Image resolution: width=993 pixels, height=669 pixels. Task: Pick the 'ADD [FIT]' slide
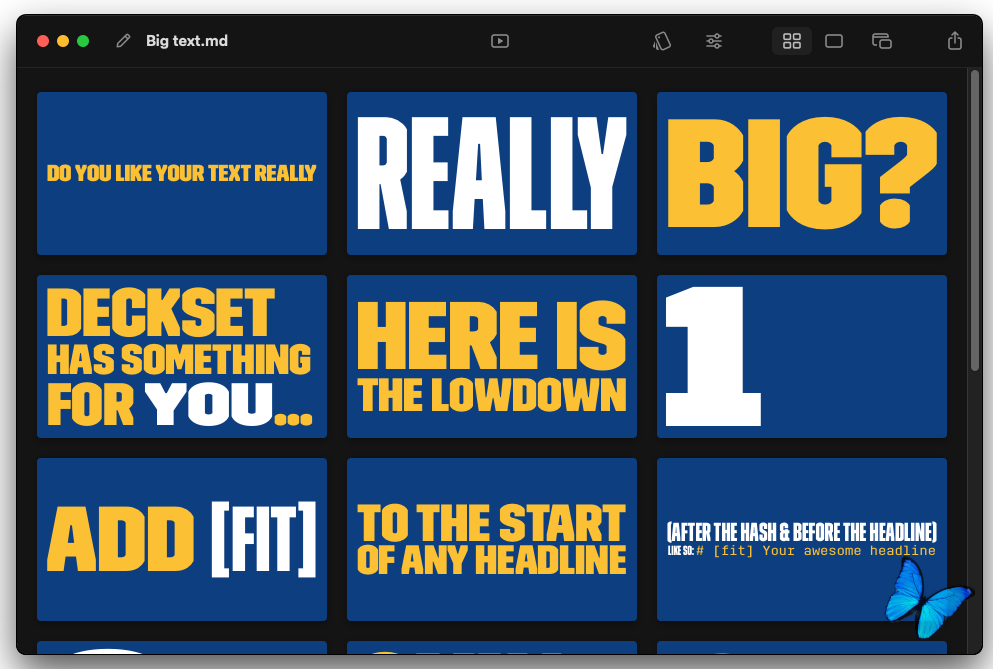[182, 539]
